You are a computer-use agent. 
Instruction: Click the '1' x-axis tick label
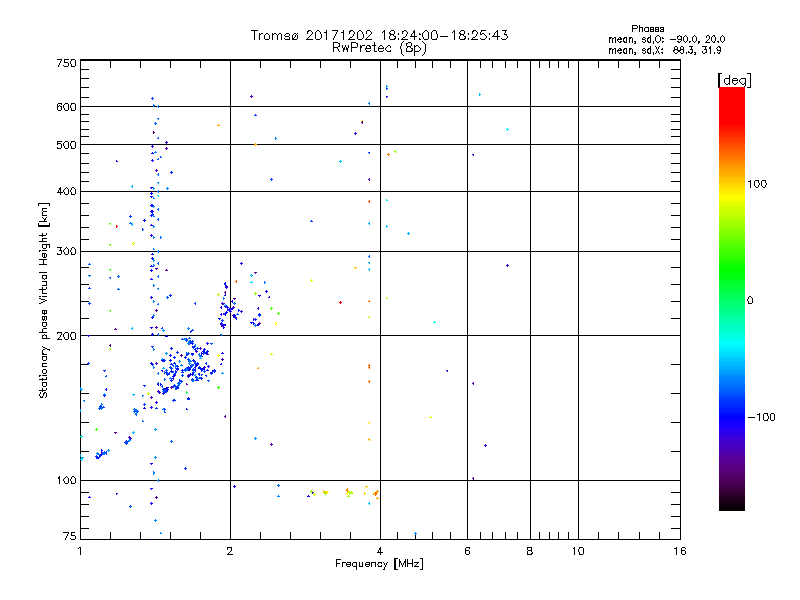click(80, 551)
